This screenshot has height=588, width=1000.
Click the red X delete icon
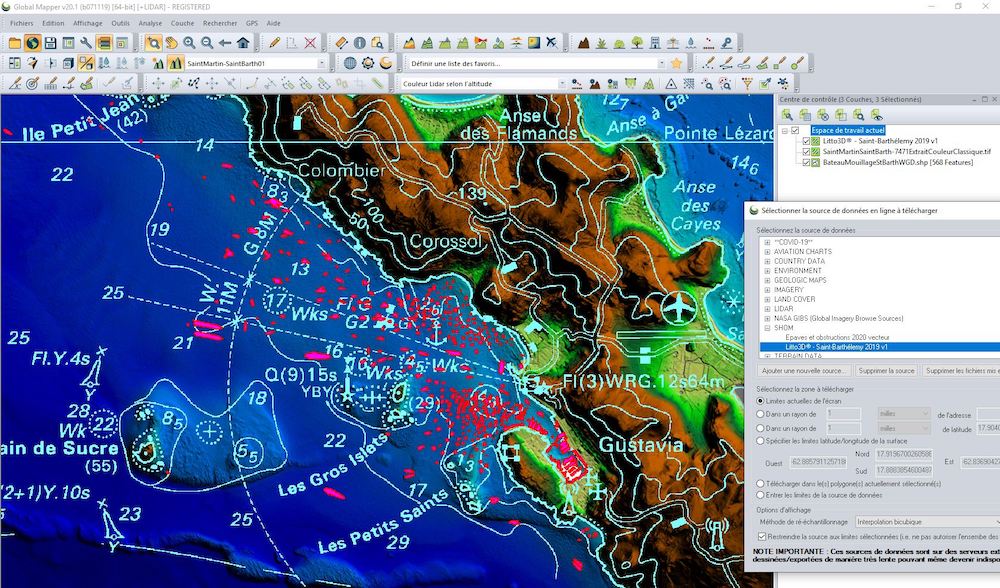pos(310,43)
